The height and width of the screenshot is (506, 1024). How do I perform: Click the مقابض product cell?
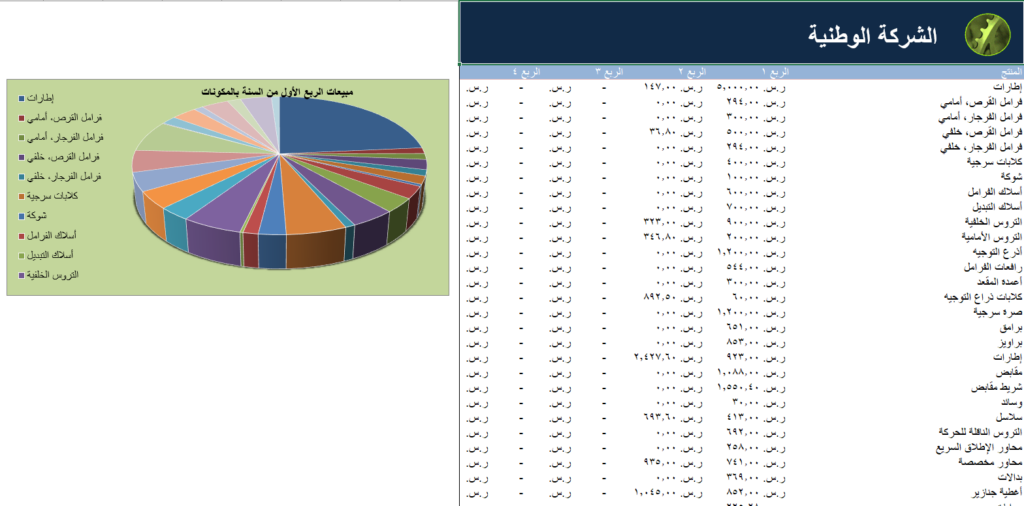(1008, 373)
